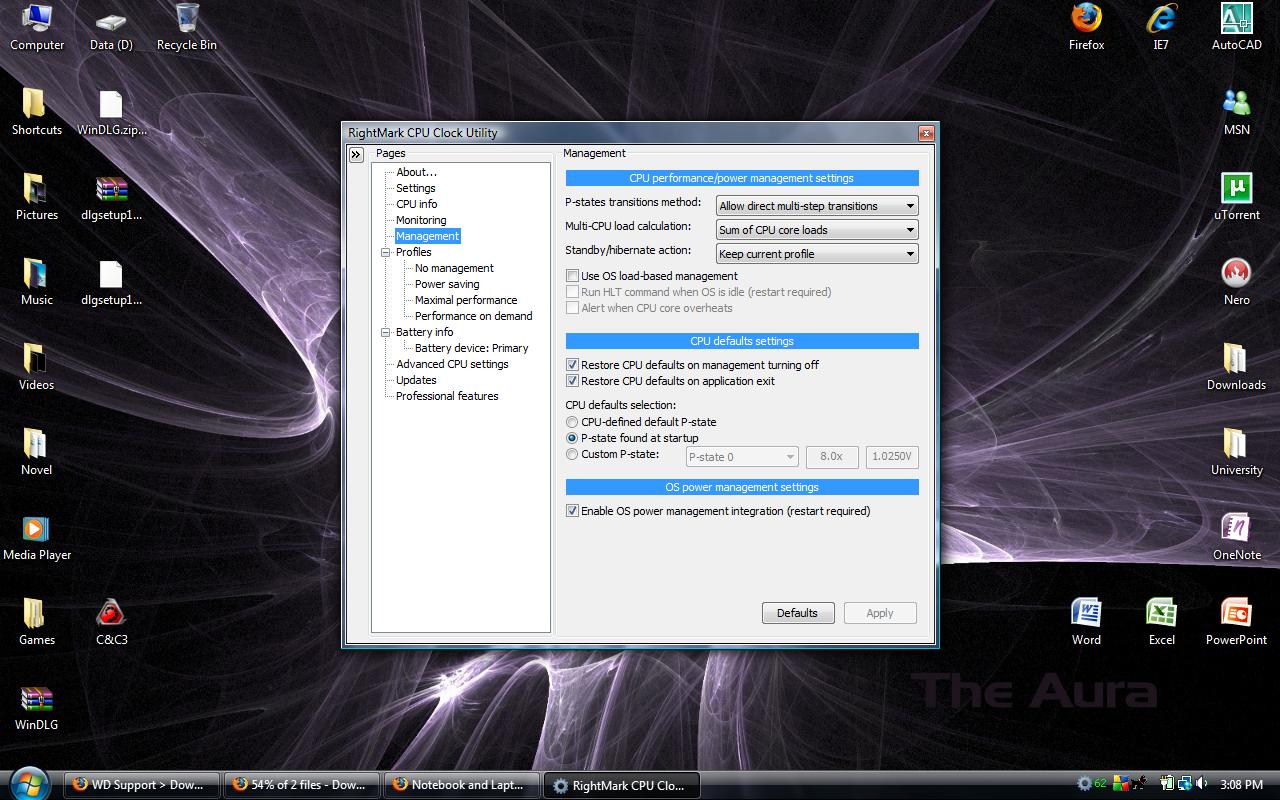The height and width of the screenshot is (800, 1280).
Task: Open uTorrent desktop shortcut
Action: click(x=1237, y=197)
